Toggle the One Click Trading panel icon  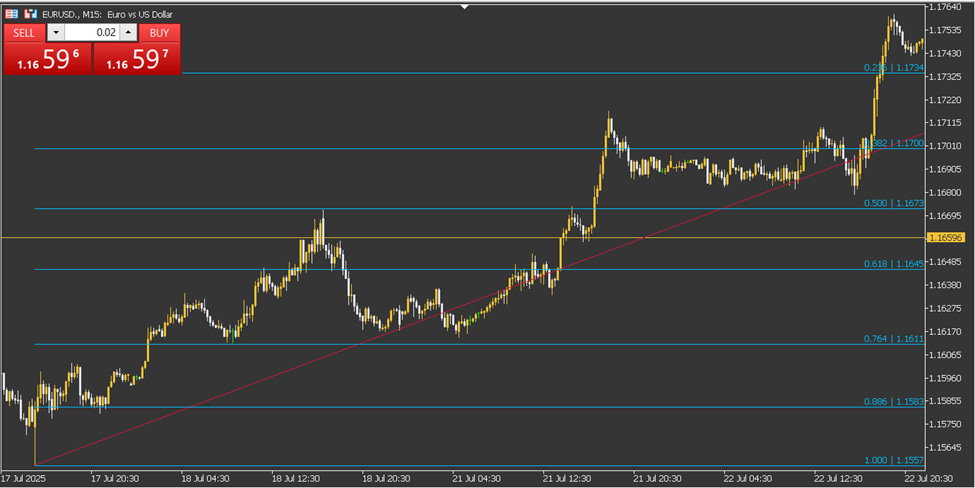pos(12,14)
